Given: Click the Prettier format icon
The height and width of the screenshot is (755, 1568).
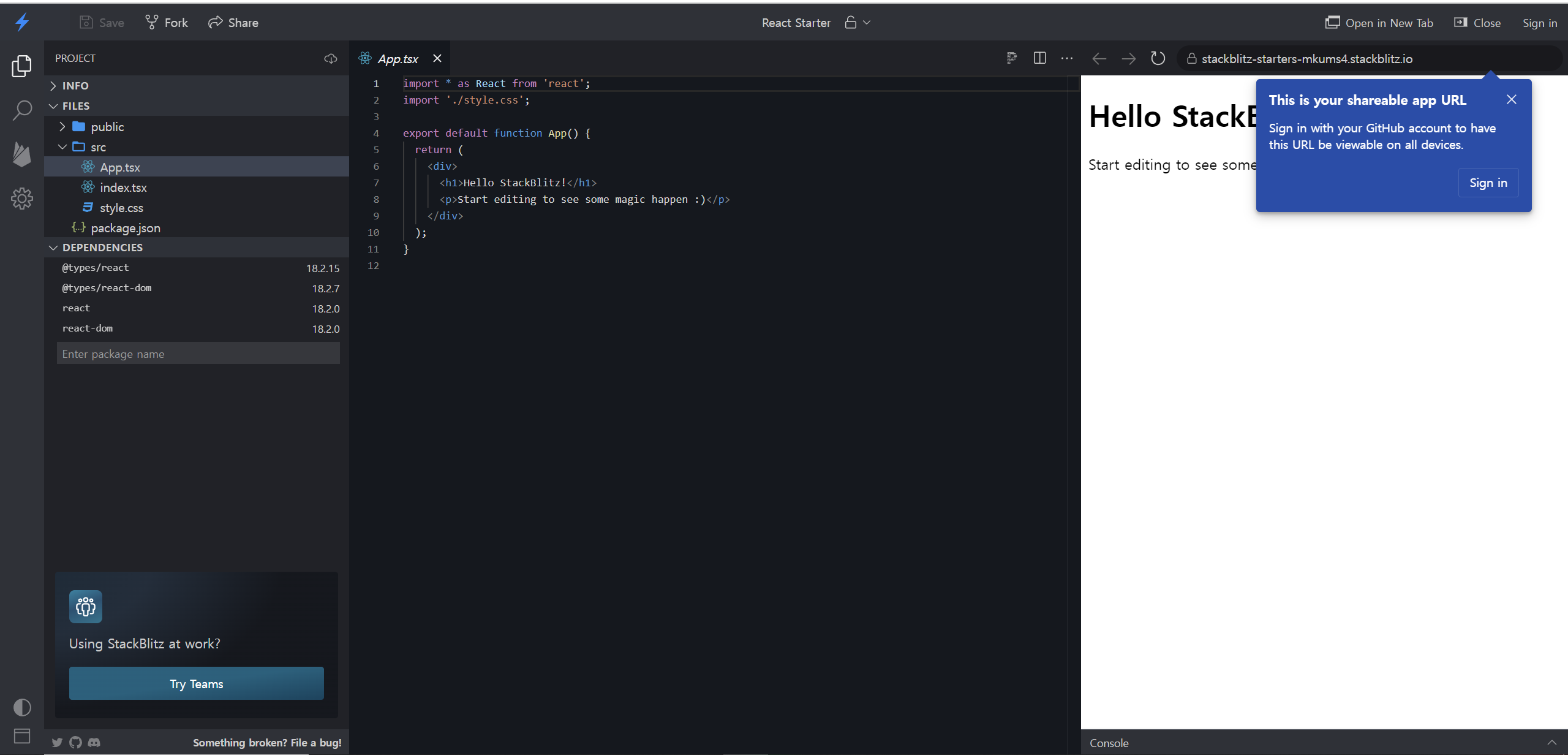Looking at the screenshot, I should [x=1012, y=58].
